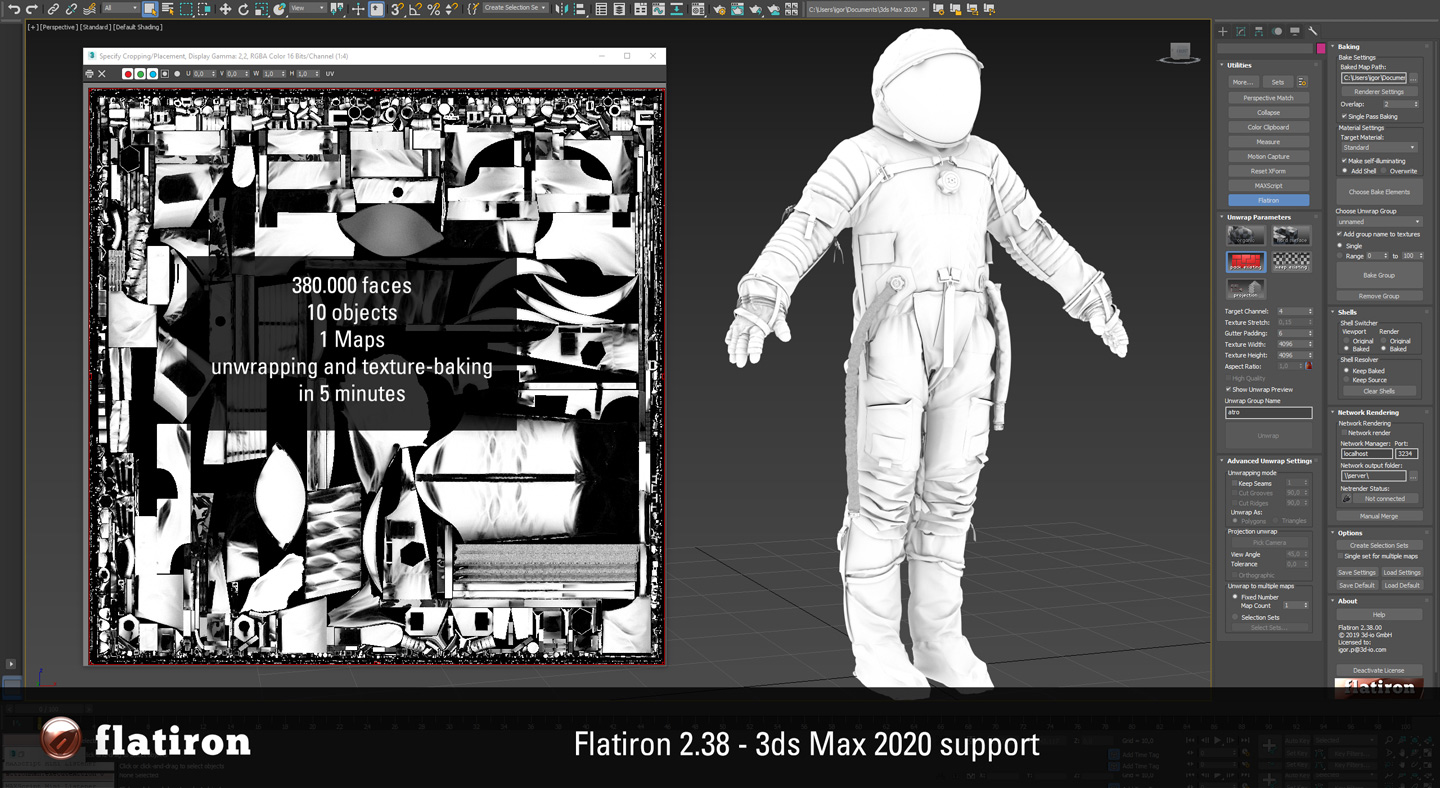Click the Undo arrow icon
Image resolution: width=1440 pixels, height=788 pixels.
point(14,9)
